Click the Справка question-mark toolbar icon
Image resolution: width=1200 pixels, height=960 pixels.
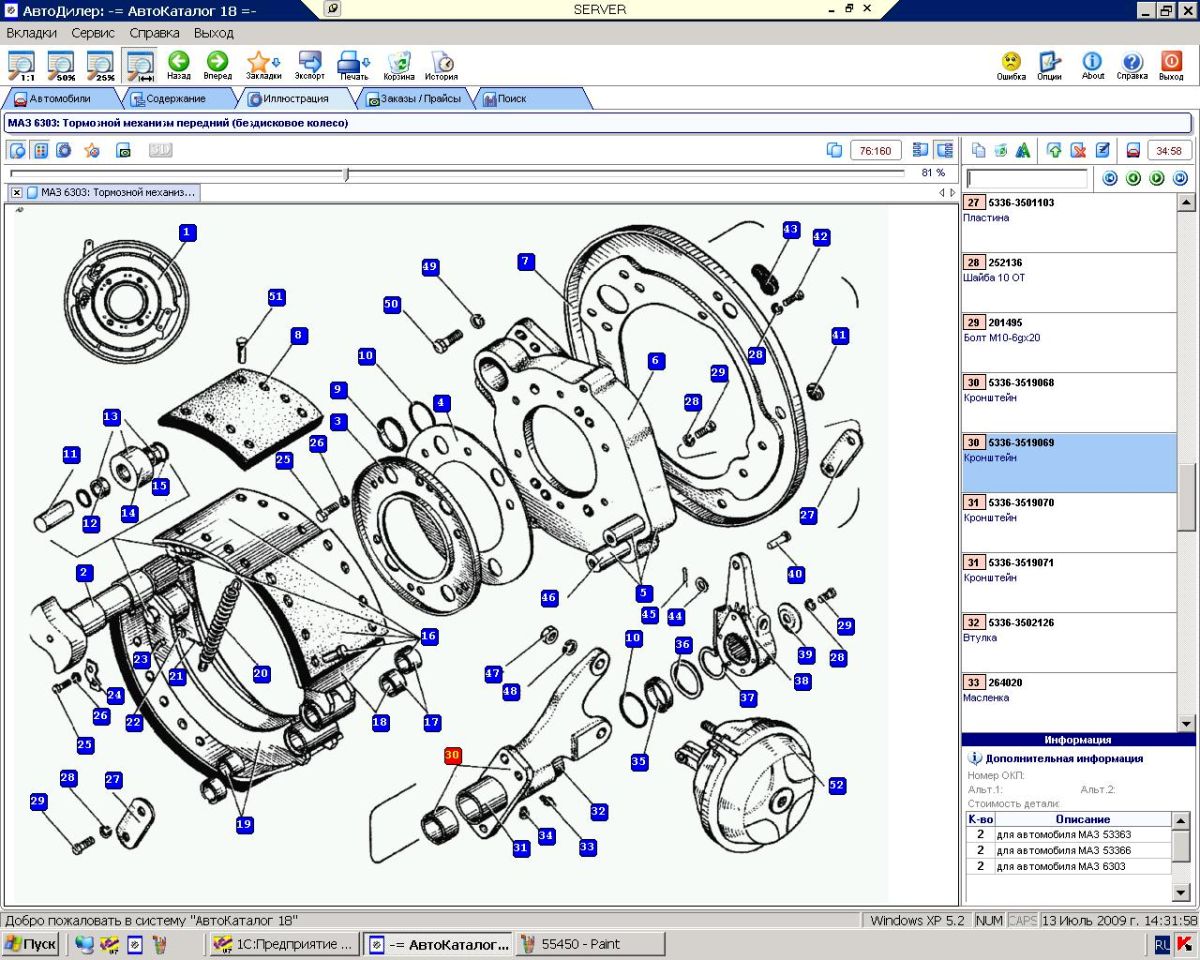(1132, 66)
